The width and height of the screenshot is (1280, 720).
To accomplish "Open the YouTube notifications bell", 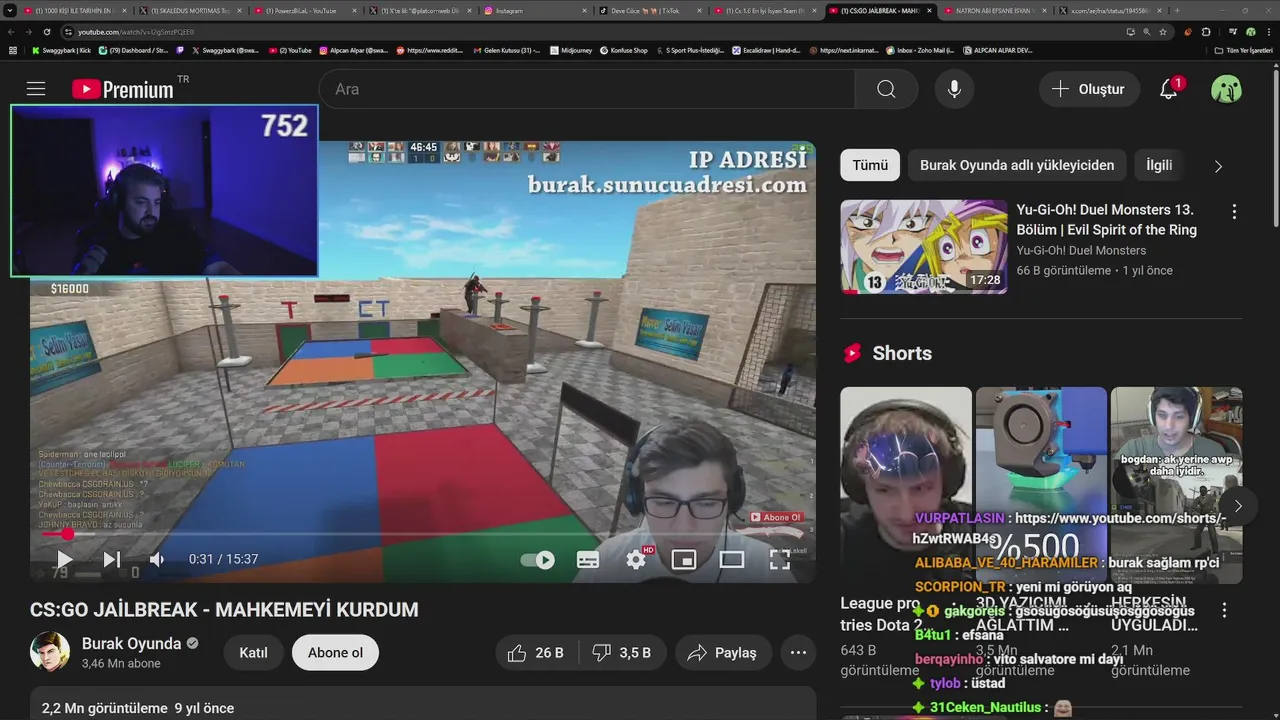I will tap(1169, 89).
